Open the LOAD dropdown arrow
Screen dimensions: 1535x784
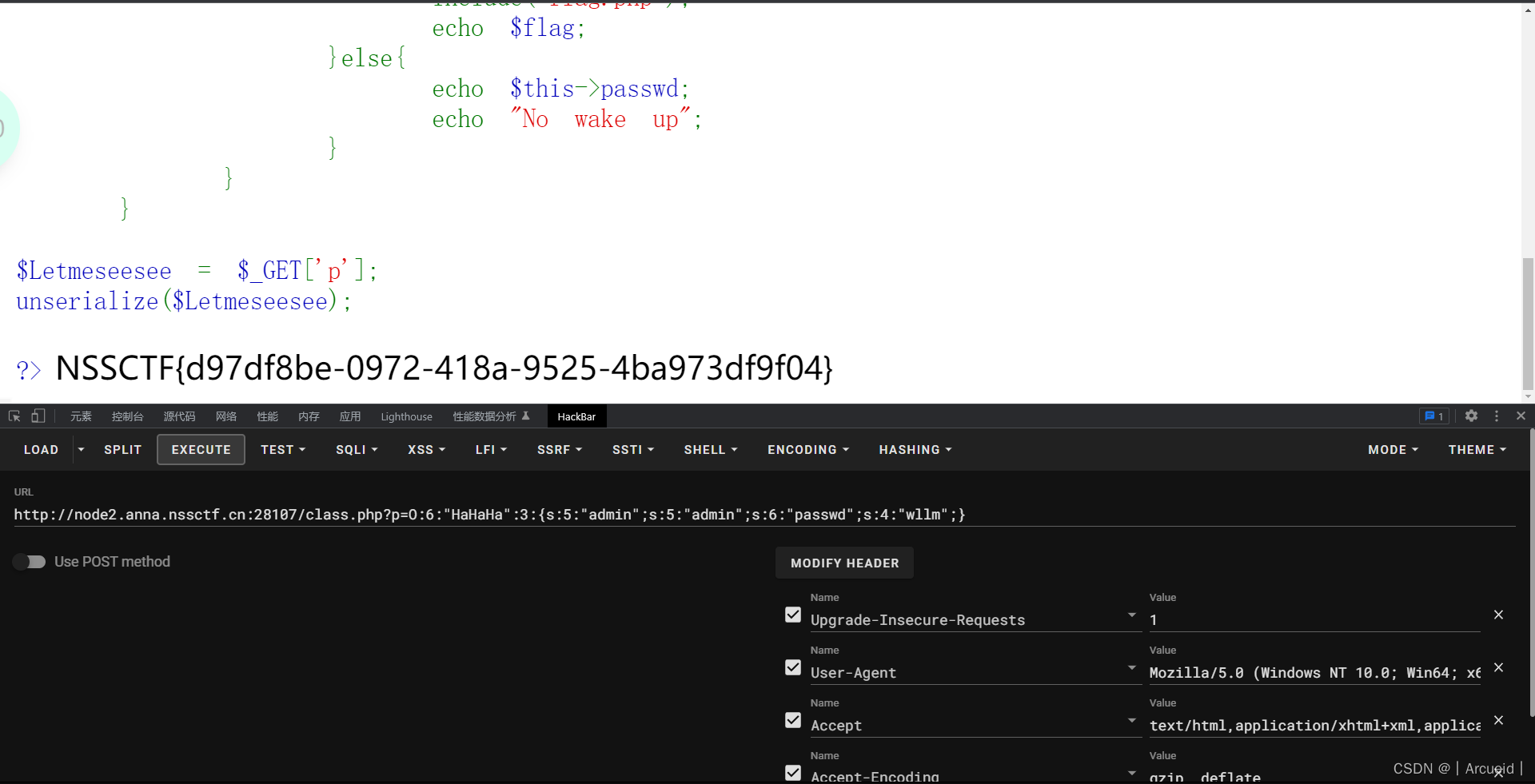(x=81, y=450)
